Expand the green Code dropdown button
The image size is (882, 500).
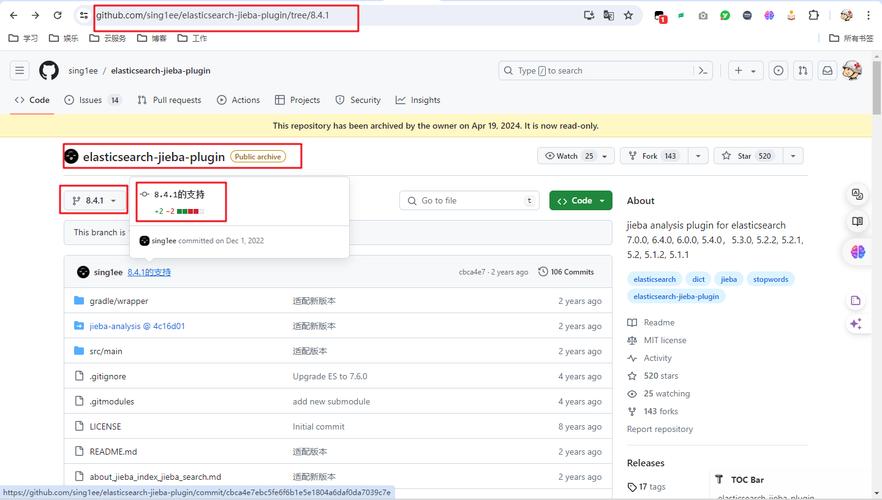[580, 200]
